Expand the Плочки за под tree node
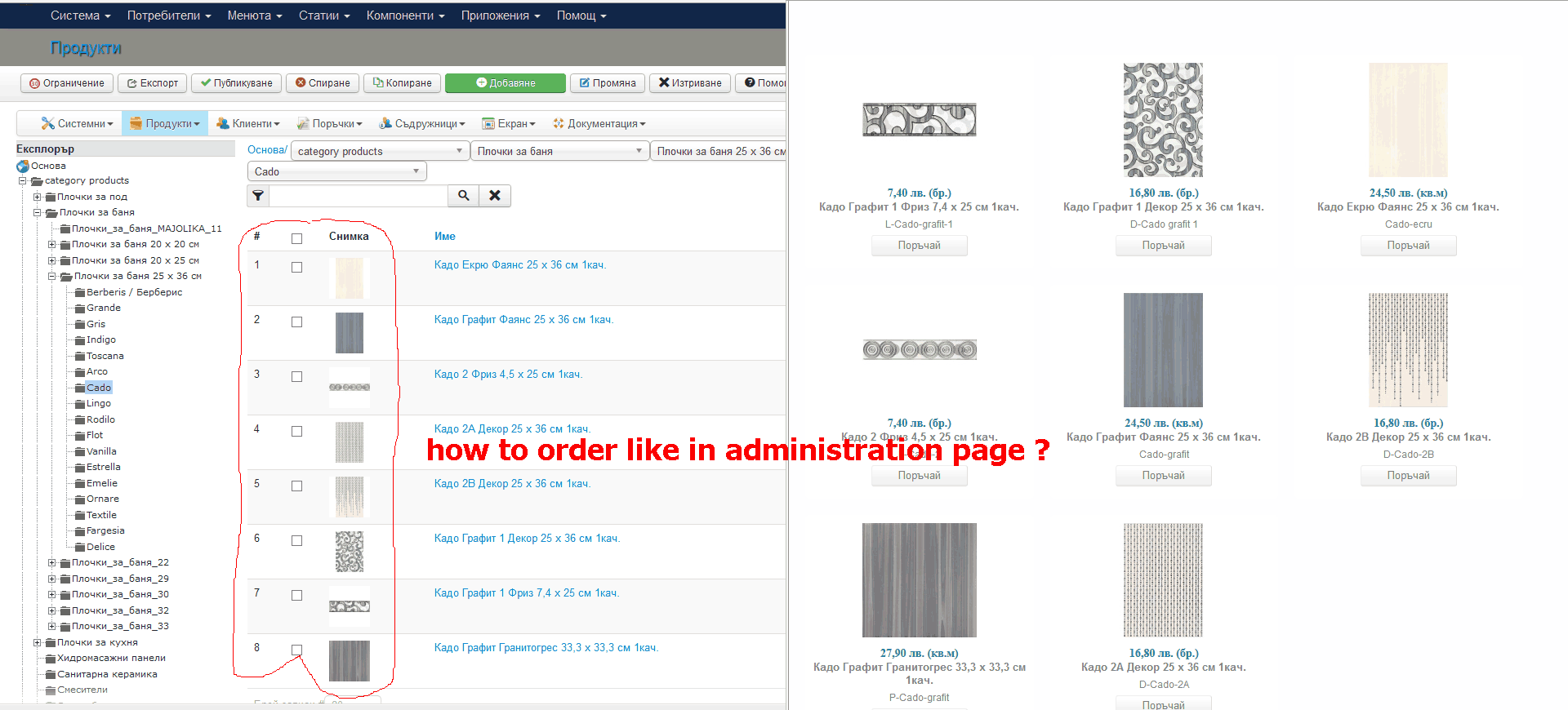 (37, 197)
